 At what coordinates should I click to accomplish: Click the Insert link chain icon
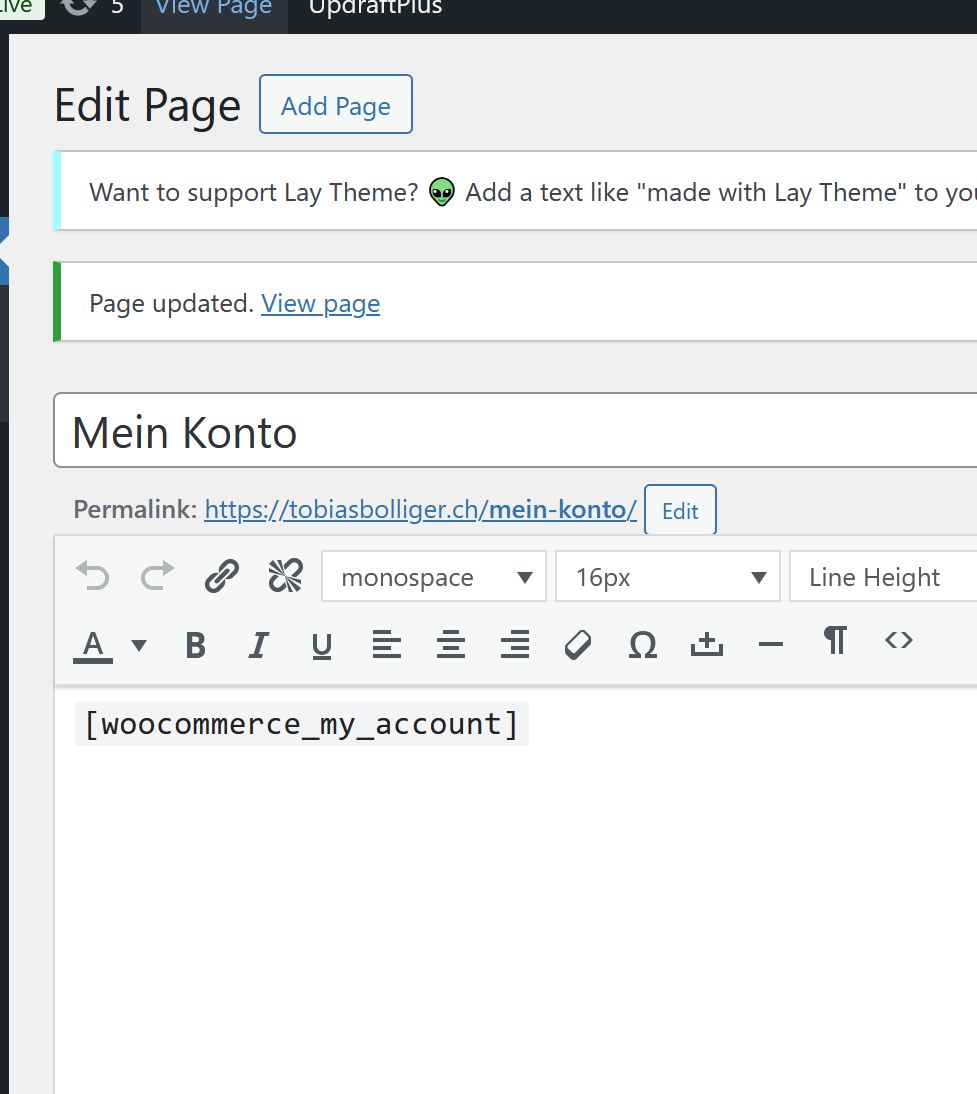(x=221, y=577)
